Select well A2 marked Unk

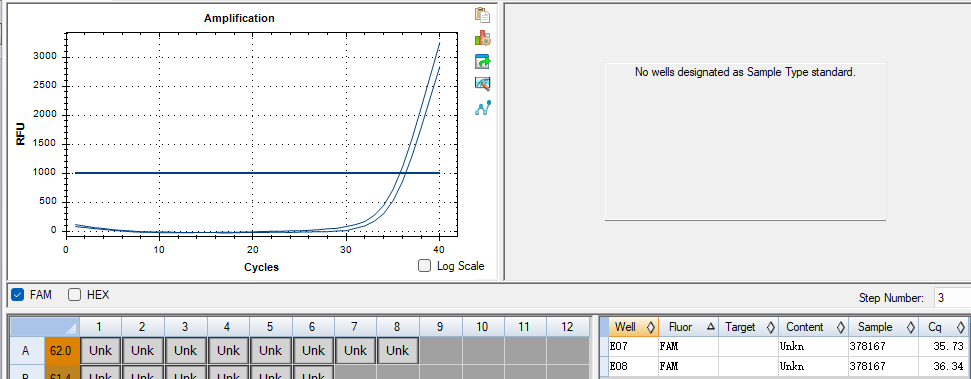click(142, 351)
